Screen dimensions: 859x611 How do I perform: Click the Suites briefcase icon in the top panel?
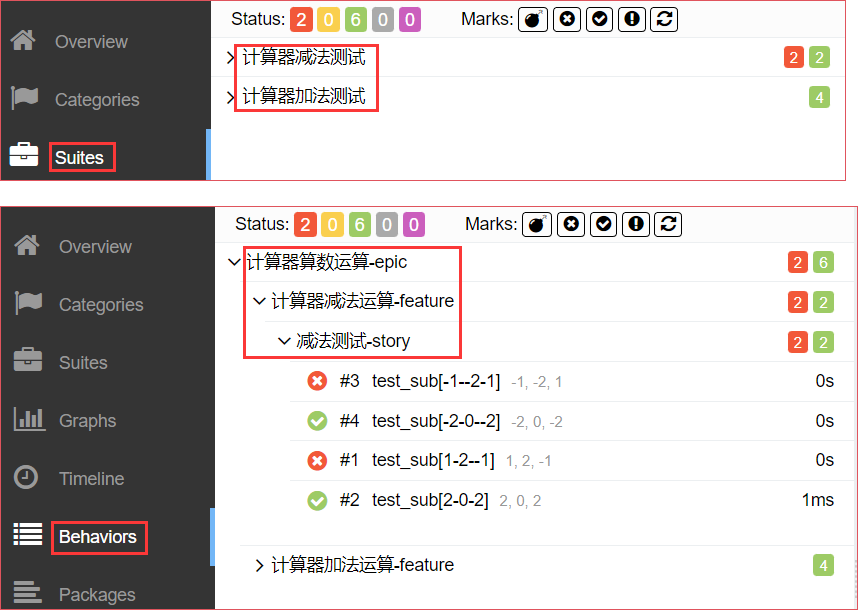(24, 155)
